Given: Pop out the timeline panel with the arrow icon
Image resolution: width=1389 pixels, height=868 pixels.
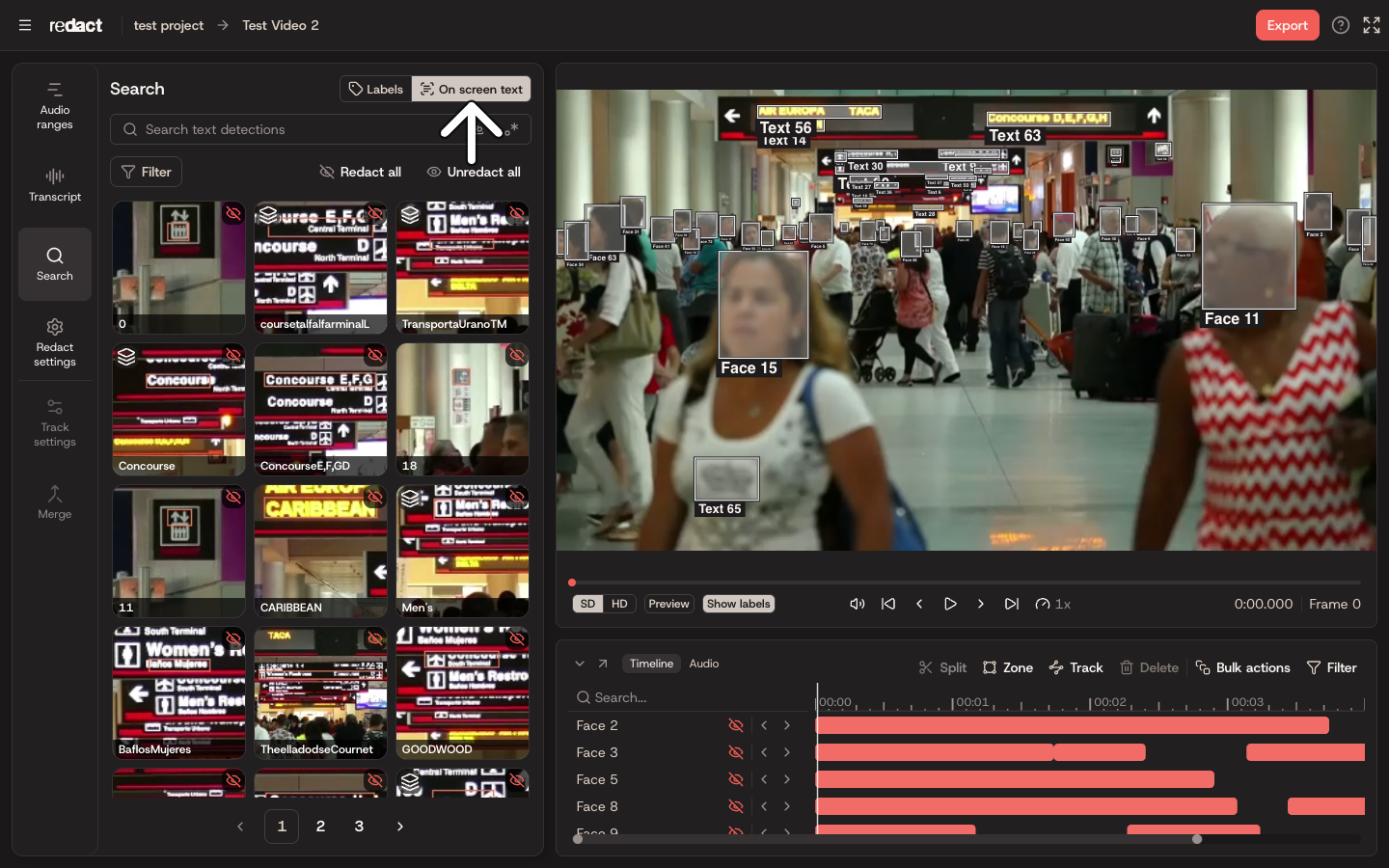Looking at the screenshot, I should click(x=603, y=664).
